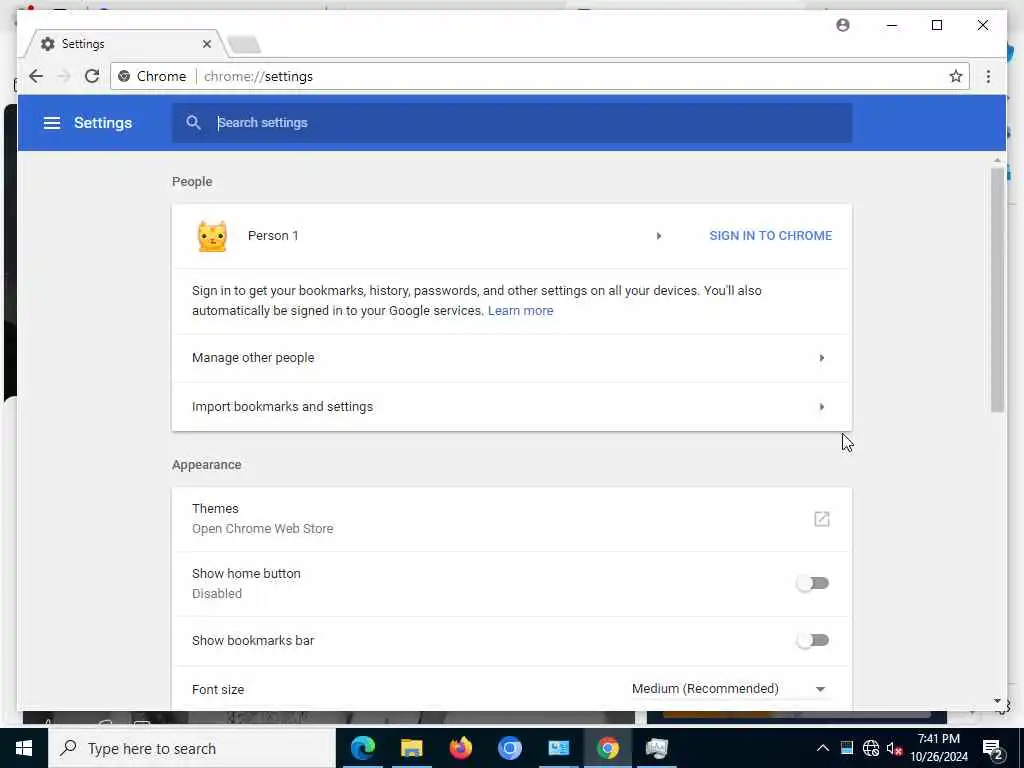Select the Settings tab
The image size is (1024, 768).
coord(124,44)
